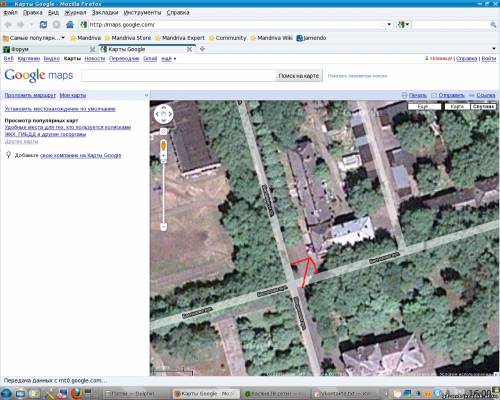Open the Закладки menu
The height and width of the screenshot is (400, 500).
(x=105, y=13)
